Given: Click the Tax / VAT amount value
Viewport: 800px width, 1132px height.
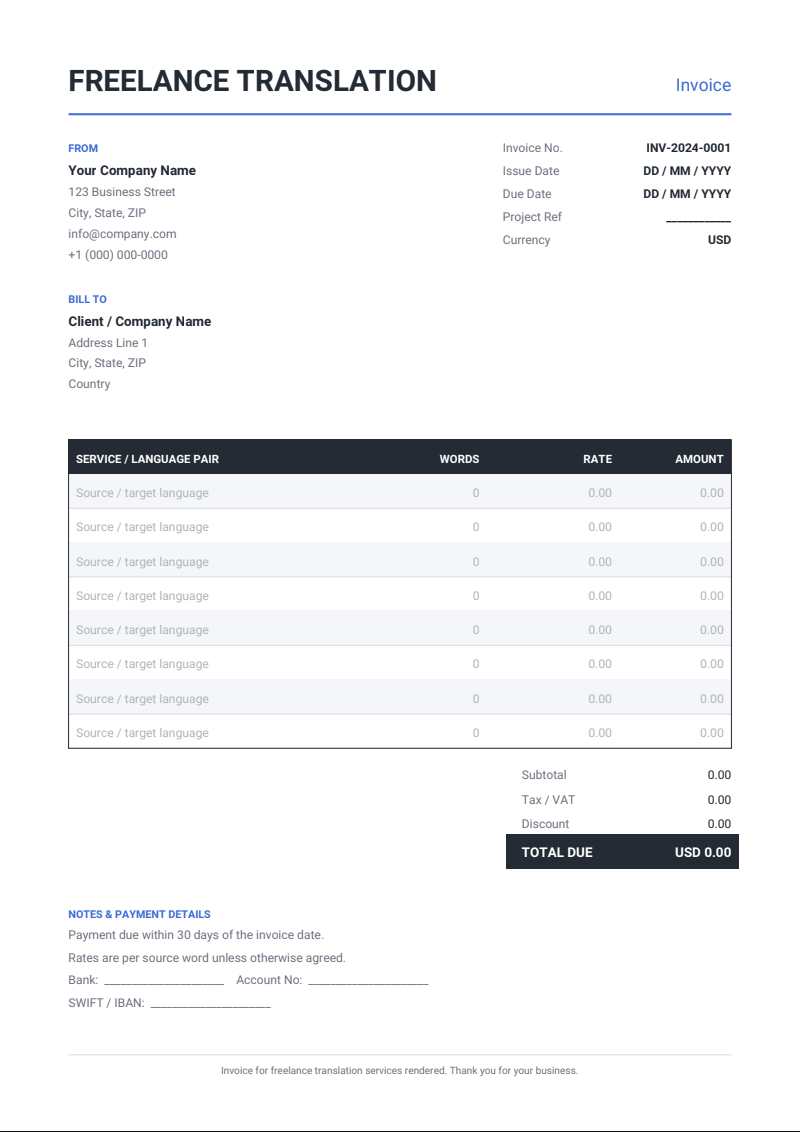Looking at the screenshot, I should [x=719, y=800].
